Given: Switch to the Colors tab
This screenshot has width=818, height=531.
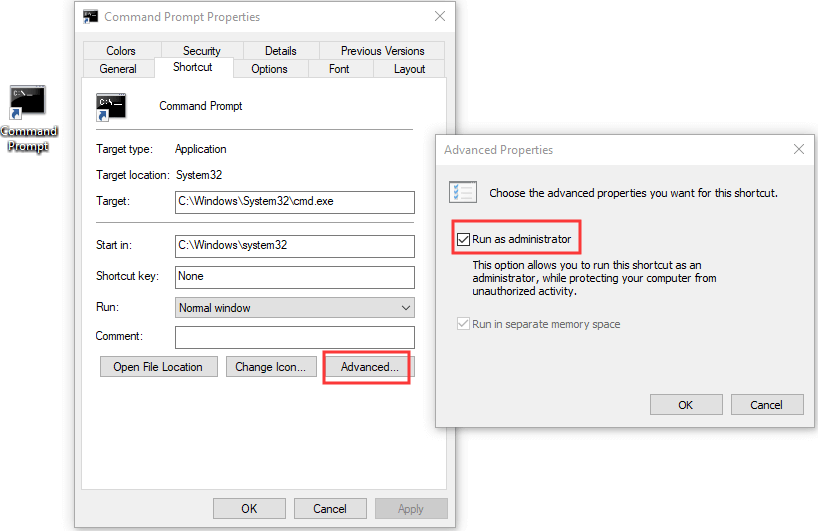Looking at the screenshot, I should [121, 51].
